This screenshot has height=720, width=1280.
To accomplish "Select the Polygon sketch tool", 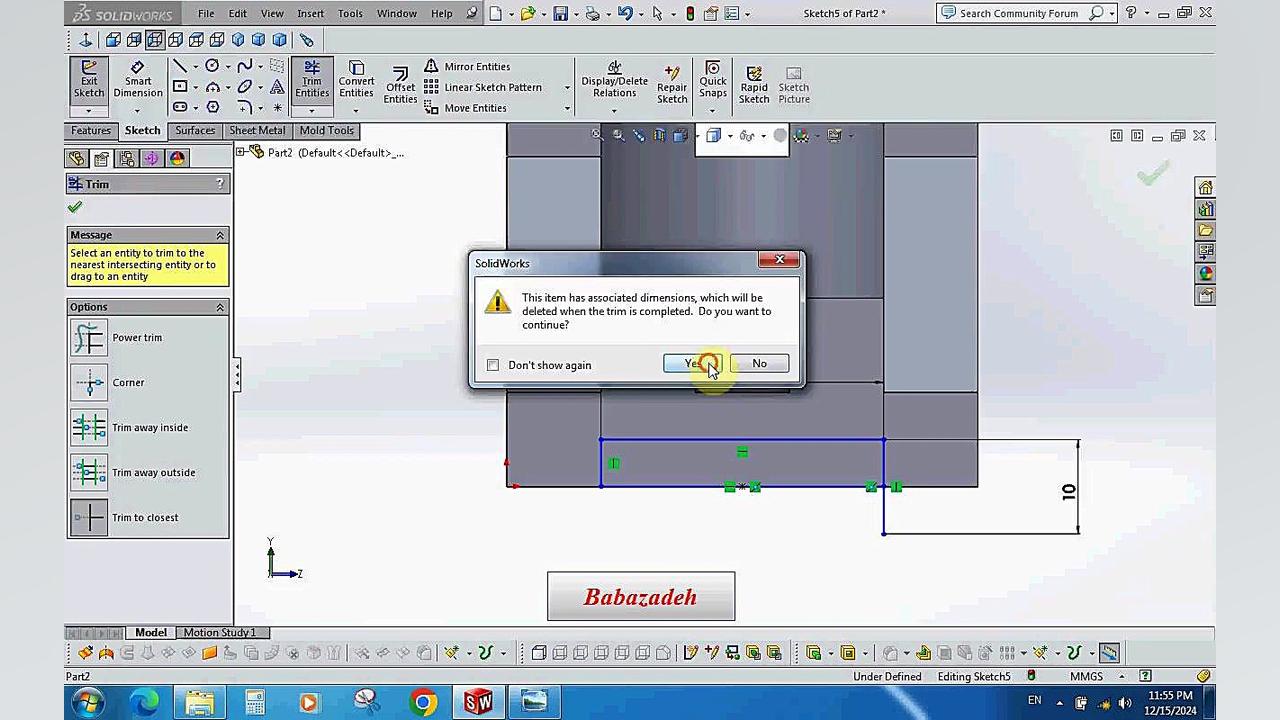I will [x=212, y=107].
